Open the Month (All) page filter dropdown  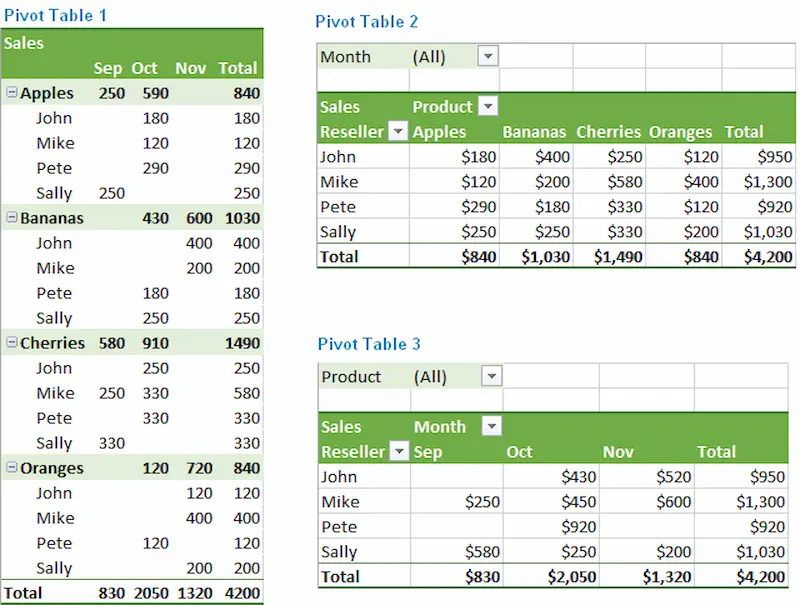[487, 57]
